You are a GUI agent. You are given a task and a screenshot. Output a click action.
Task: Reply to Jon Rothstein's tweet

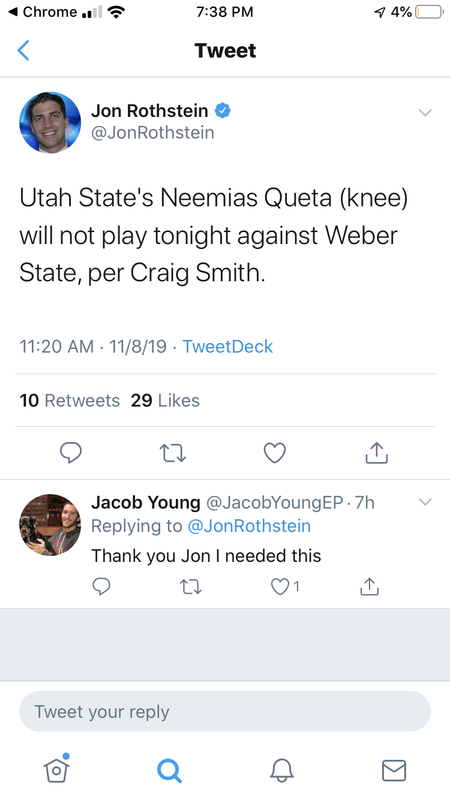[x=70, y=453]
